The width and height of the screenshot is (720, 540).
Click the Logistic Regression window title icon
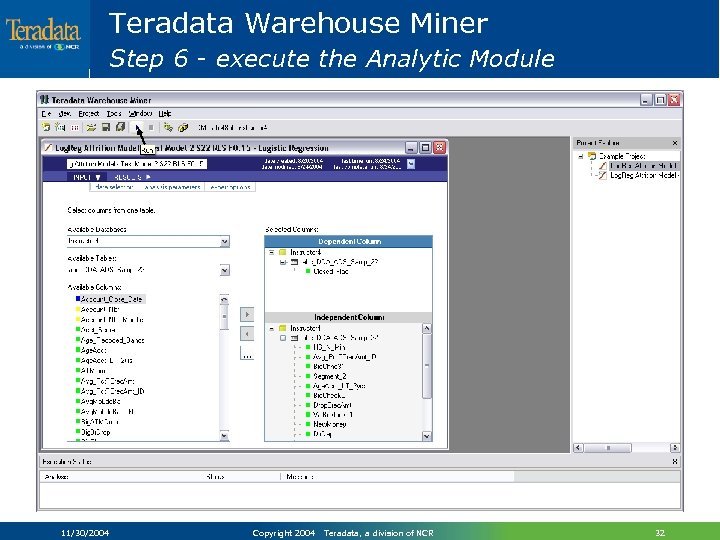click(x=48, y=147)
